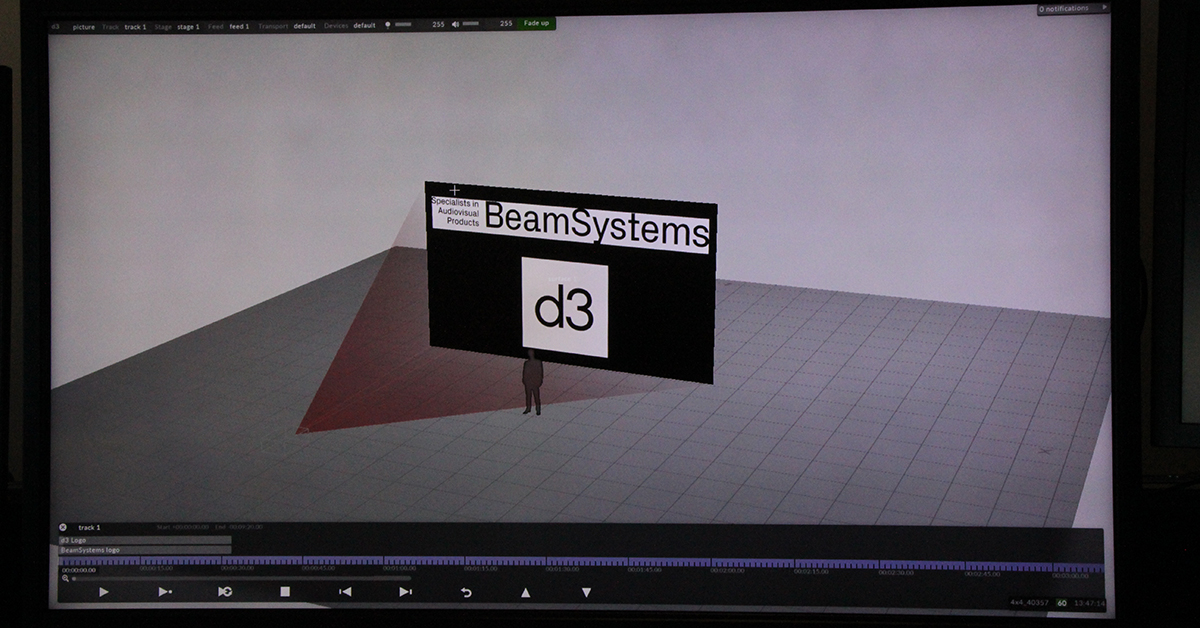Select the d3 Logo layer in the timeline
Screen dimensions: 1200x628
[145, 540]
